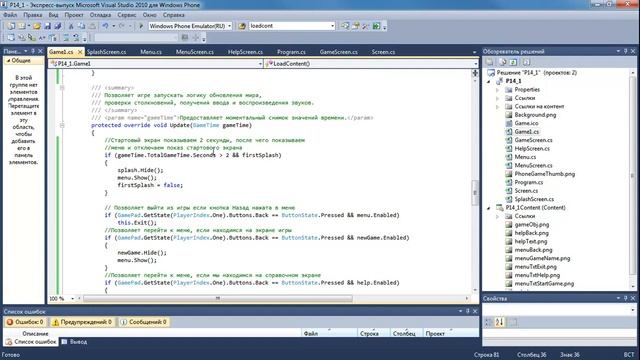Collapse the Update method outlining marker
This screenshot has width=640, height=360.
point(62,125)
